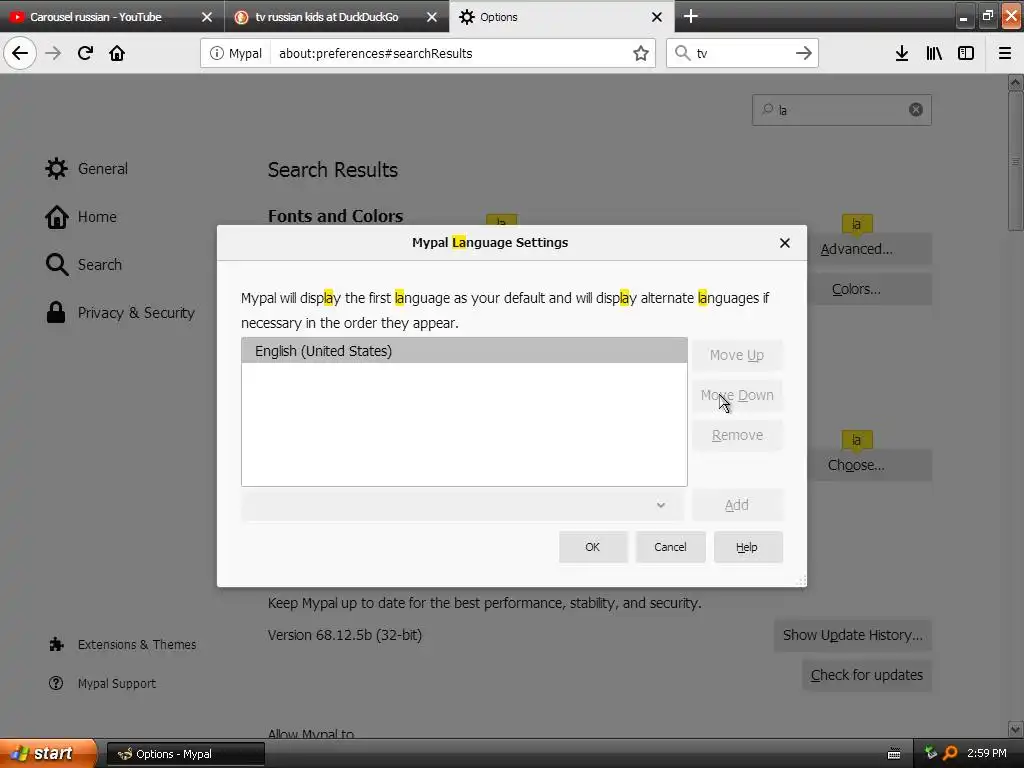1024x768 pixels.
Task: Click the tray network status icon
Action: point(931,753)
